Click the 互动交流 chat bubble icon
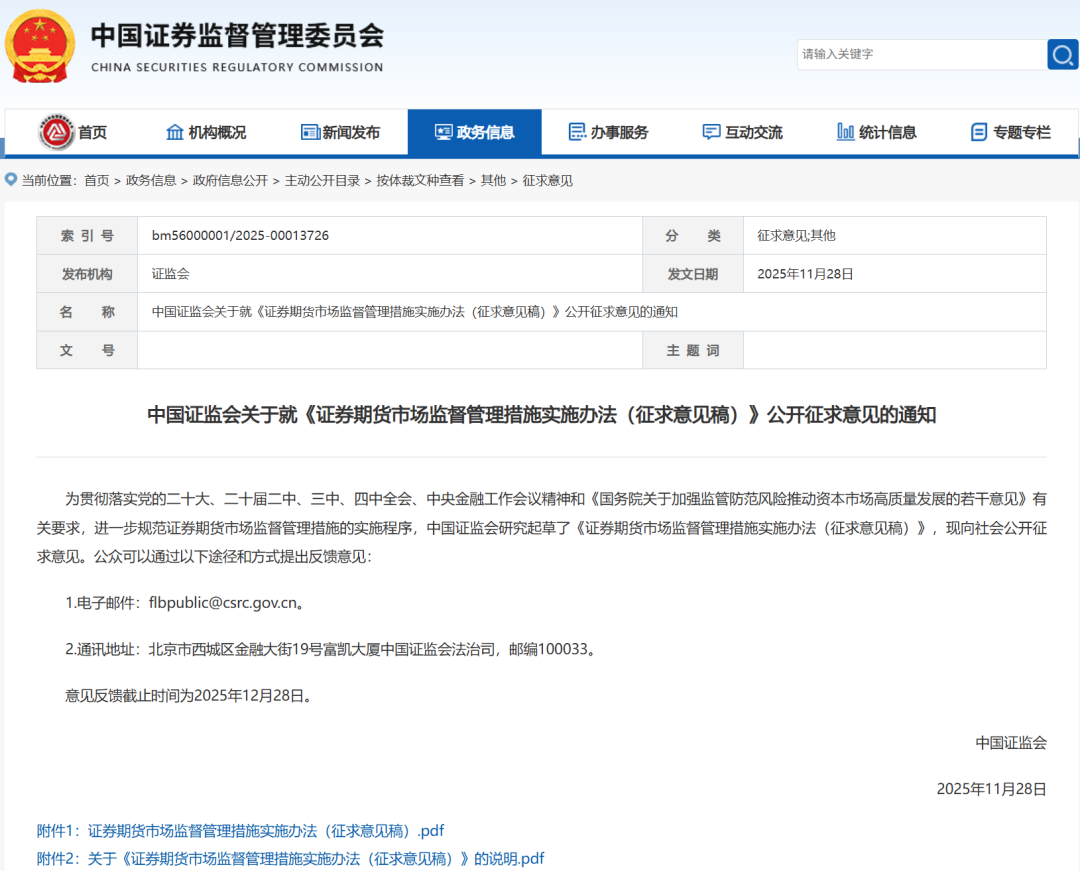Screen dimensions: 1080x871 pos(711,132)
